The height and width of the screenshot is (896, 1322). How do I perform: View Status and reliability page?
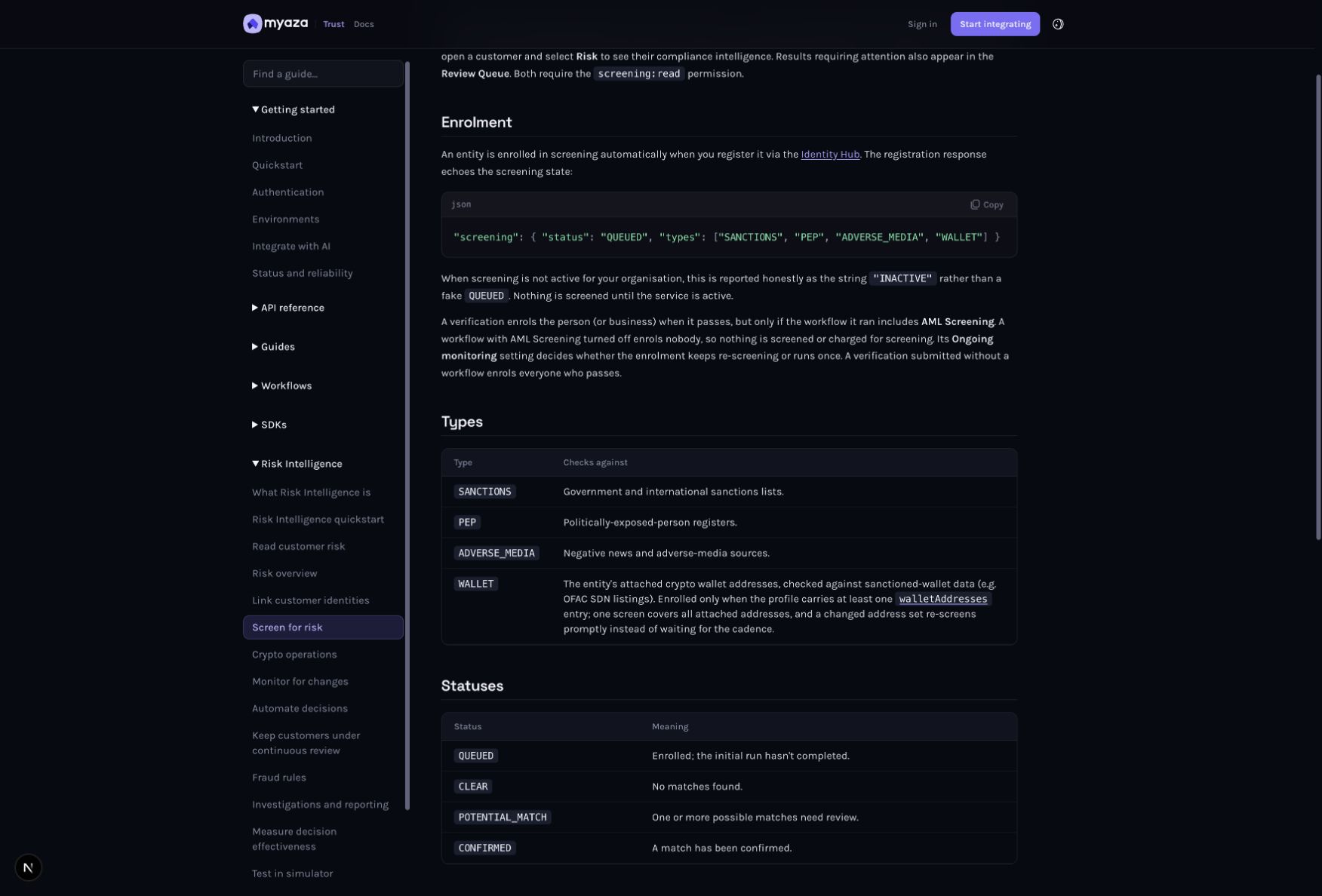302,274
